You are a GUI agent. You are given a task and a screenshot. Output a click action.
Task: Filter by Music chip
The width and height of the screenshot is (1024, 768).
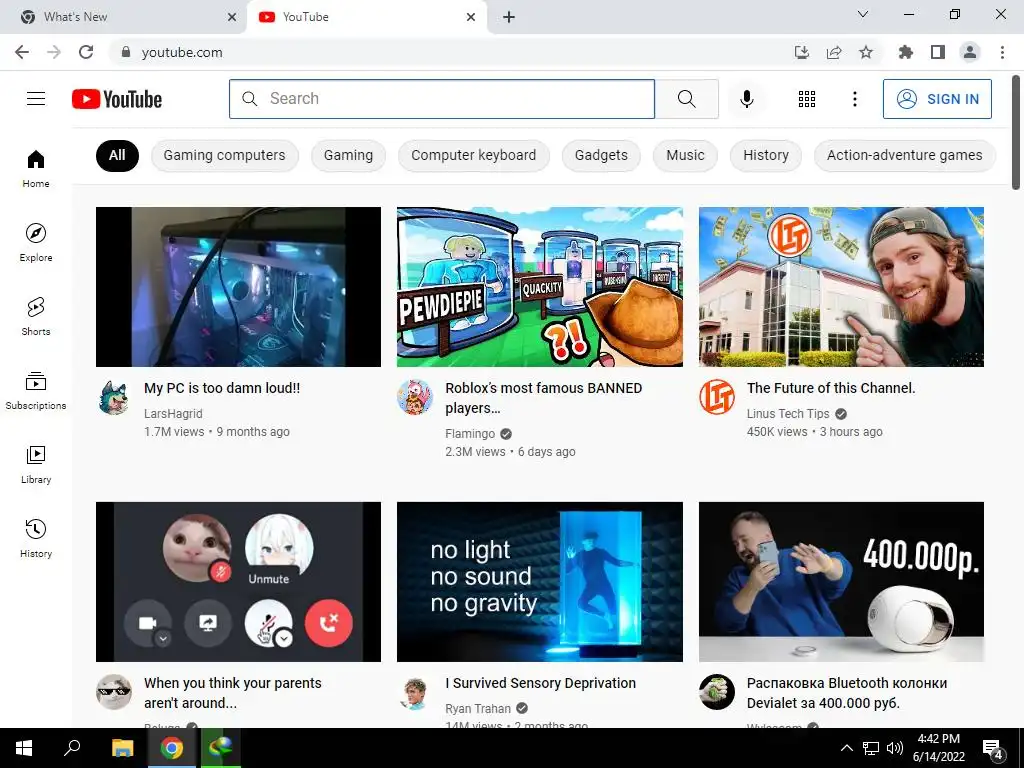685,155
